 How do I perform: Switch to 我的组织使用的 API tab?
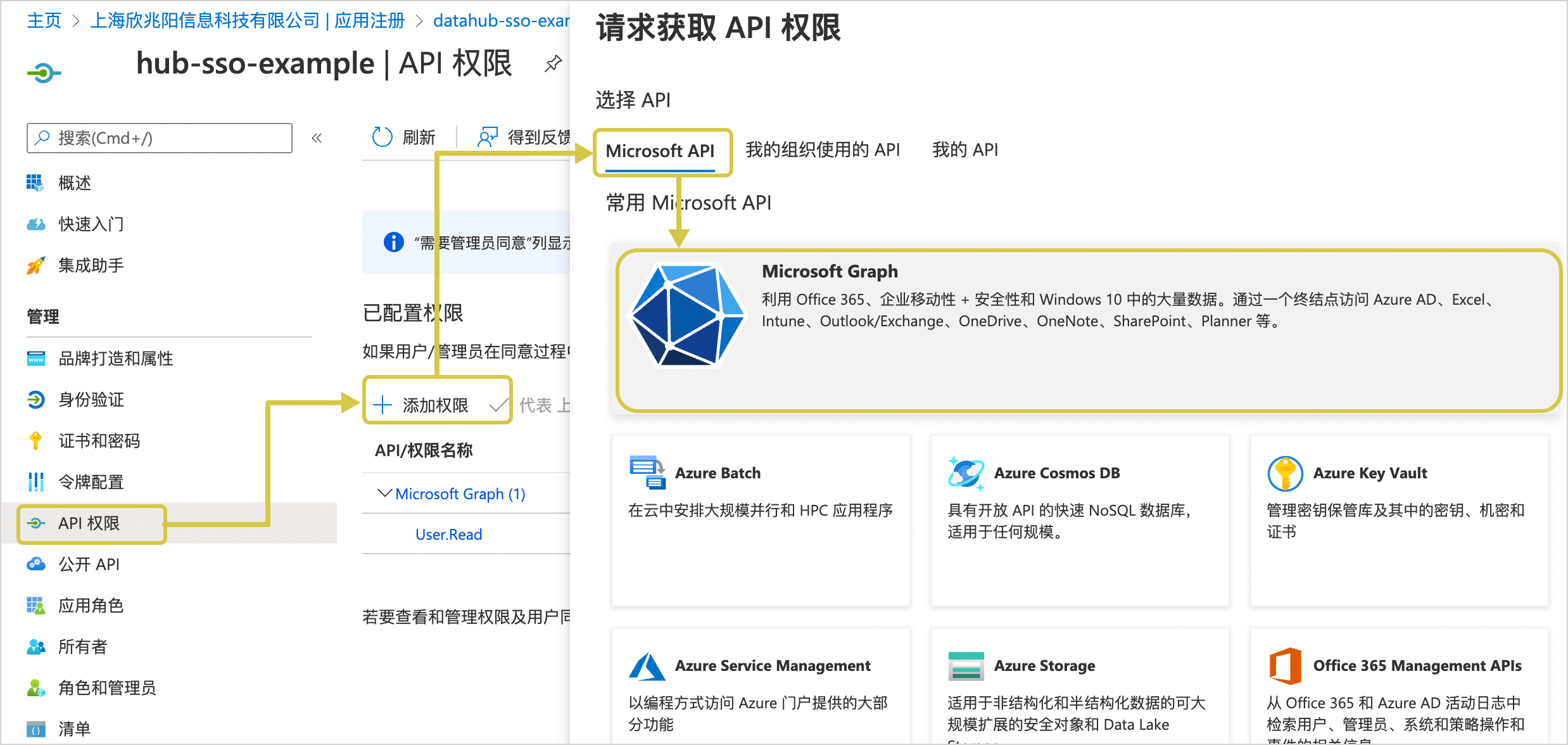coord(822,150)
